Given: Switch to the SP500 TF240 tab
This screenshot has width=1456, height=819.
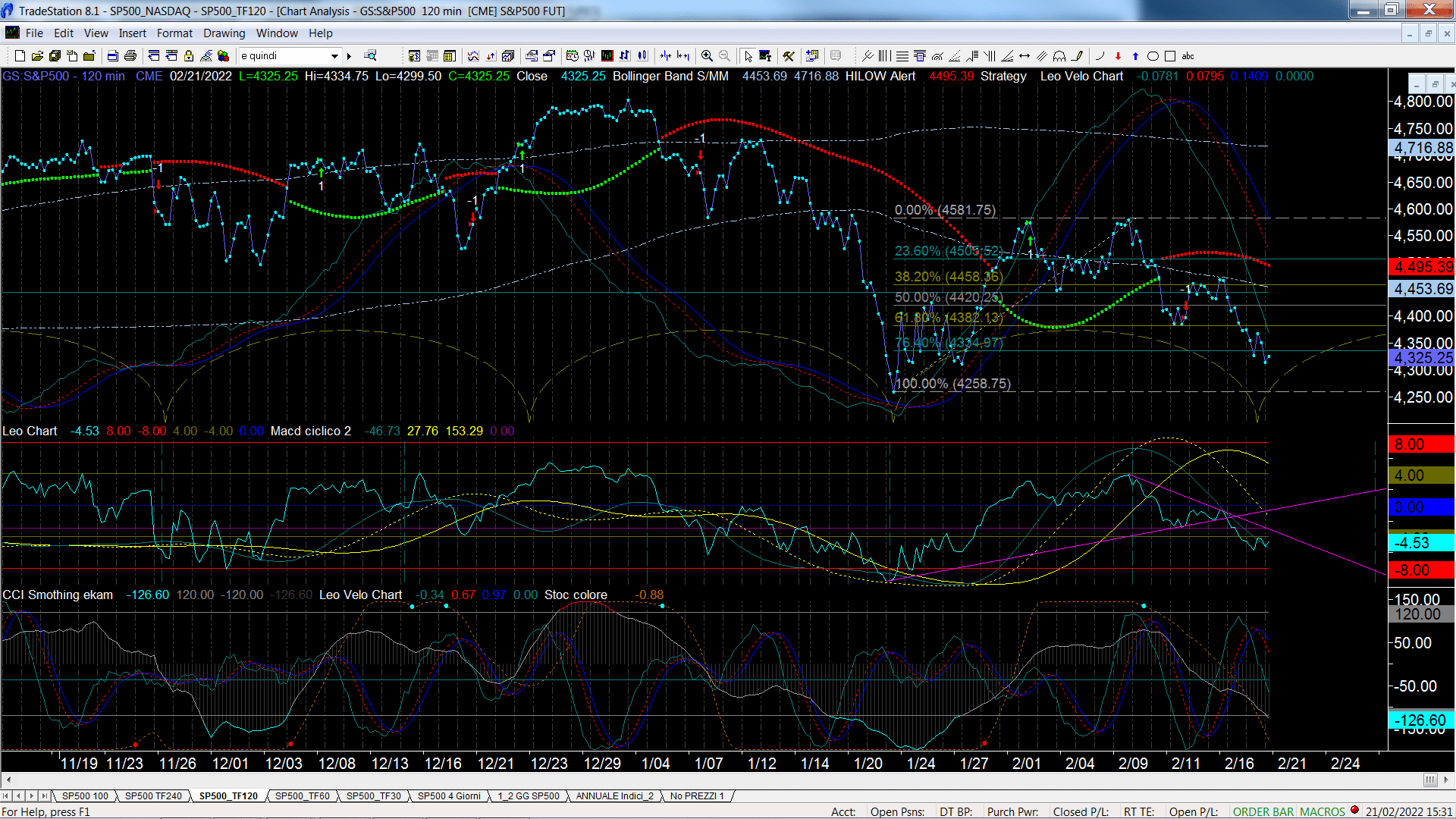Looking at the screenshot, I should pyautogui.click(x=153, y=796).
